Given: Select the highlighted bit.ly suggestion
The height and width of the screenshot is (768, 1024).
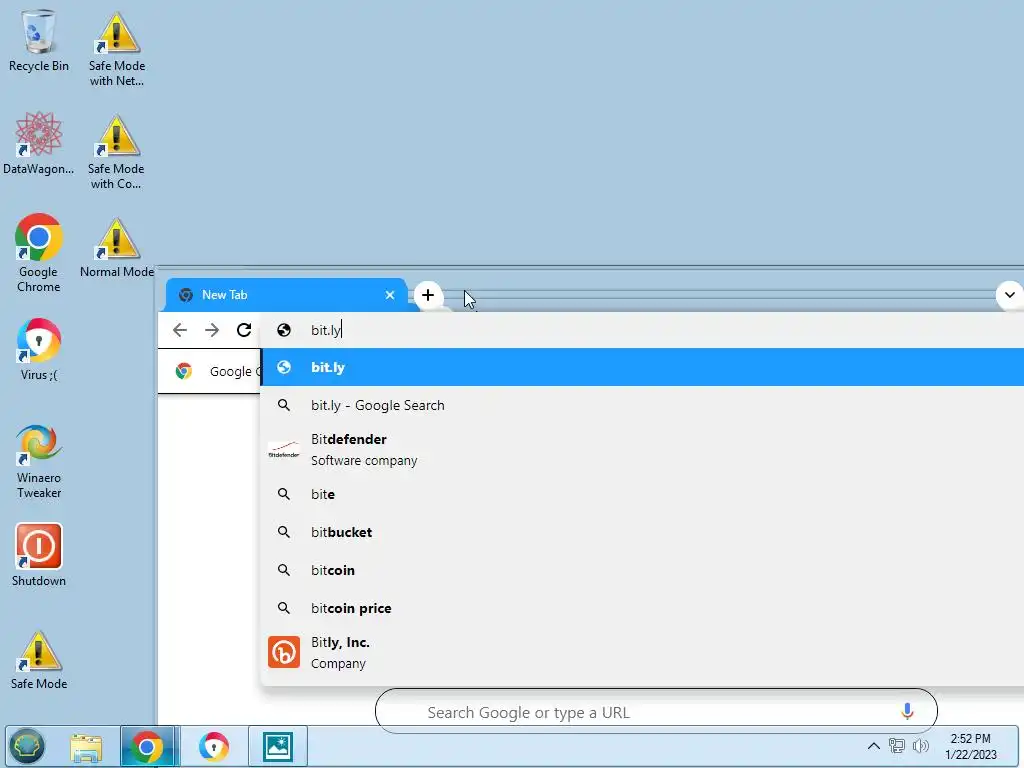Looking at the screenshot, I should [x=642, y=367].
